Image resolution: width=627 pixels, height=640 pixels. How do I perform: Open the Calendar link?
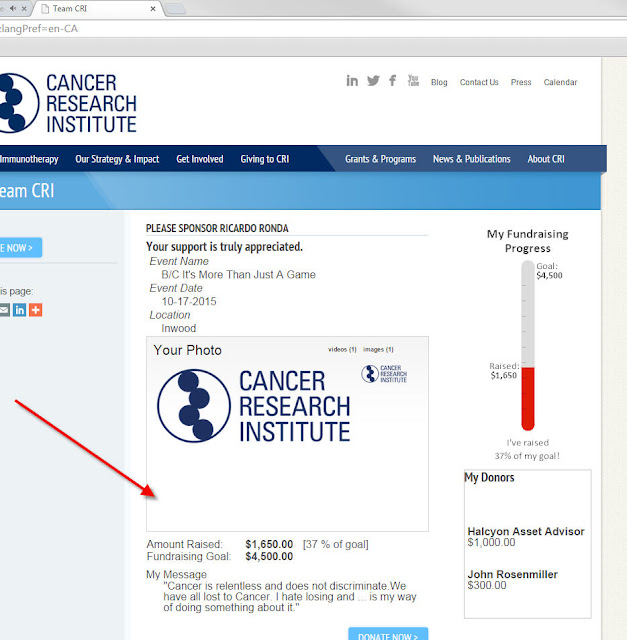tap(560, 82)
